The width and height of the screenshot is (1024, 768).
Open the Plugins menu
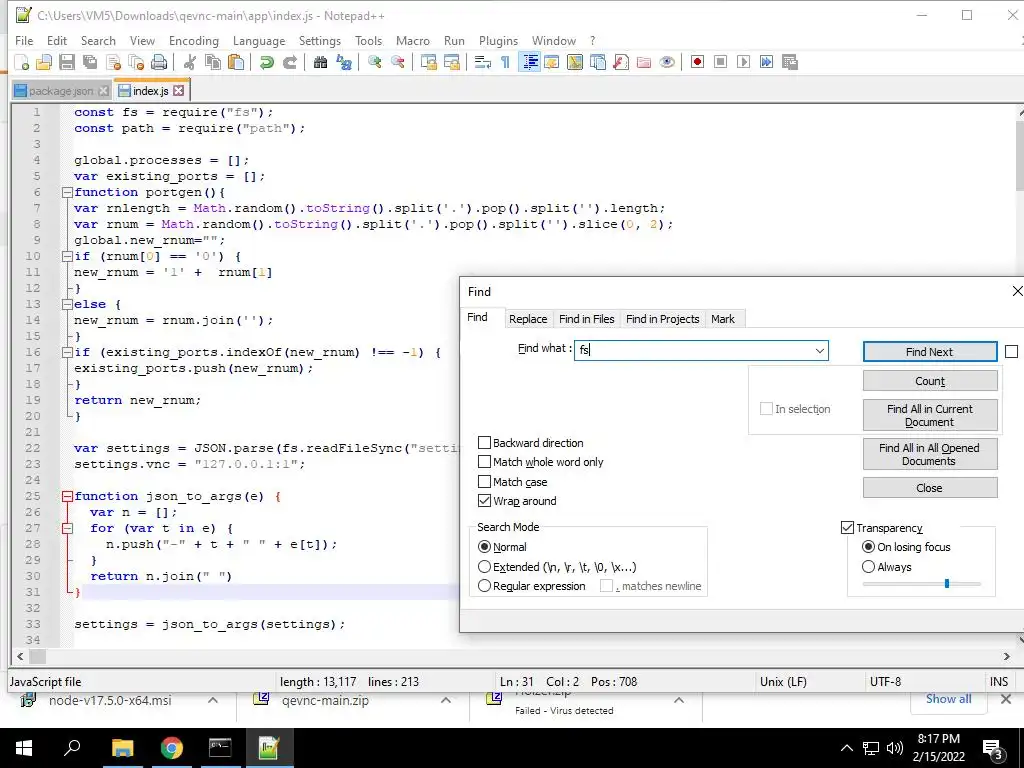(498, 40)
